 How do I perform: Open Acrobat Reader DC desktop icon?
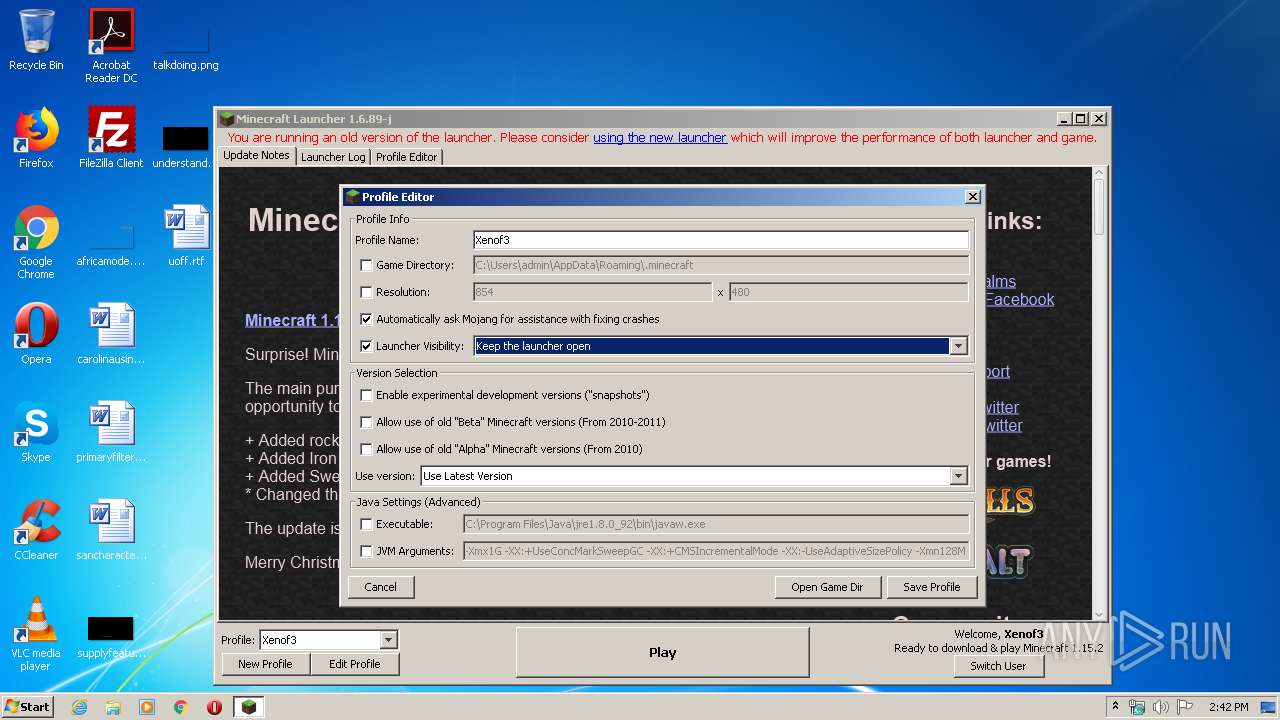[x=111, y=46]
